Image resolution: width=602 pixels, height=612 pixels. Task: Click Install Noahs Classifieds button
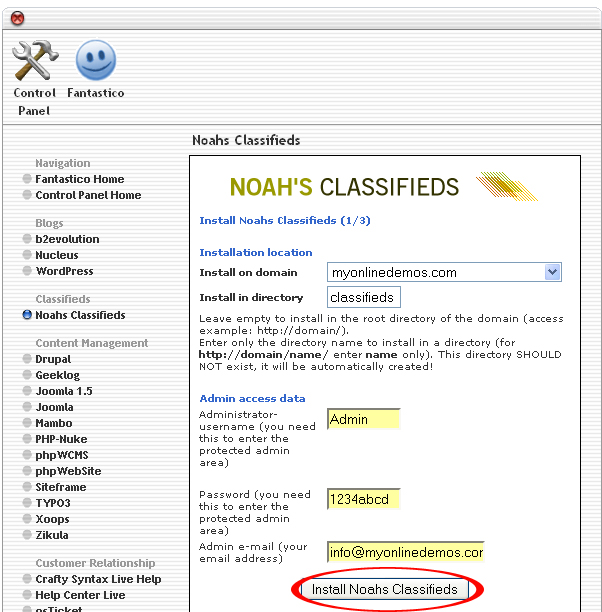tap(385, 589)
